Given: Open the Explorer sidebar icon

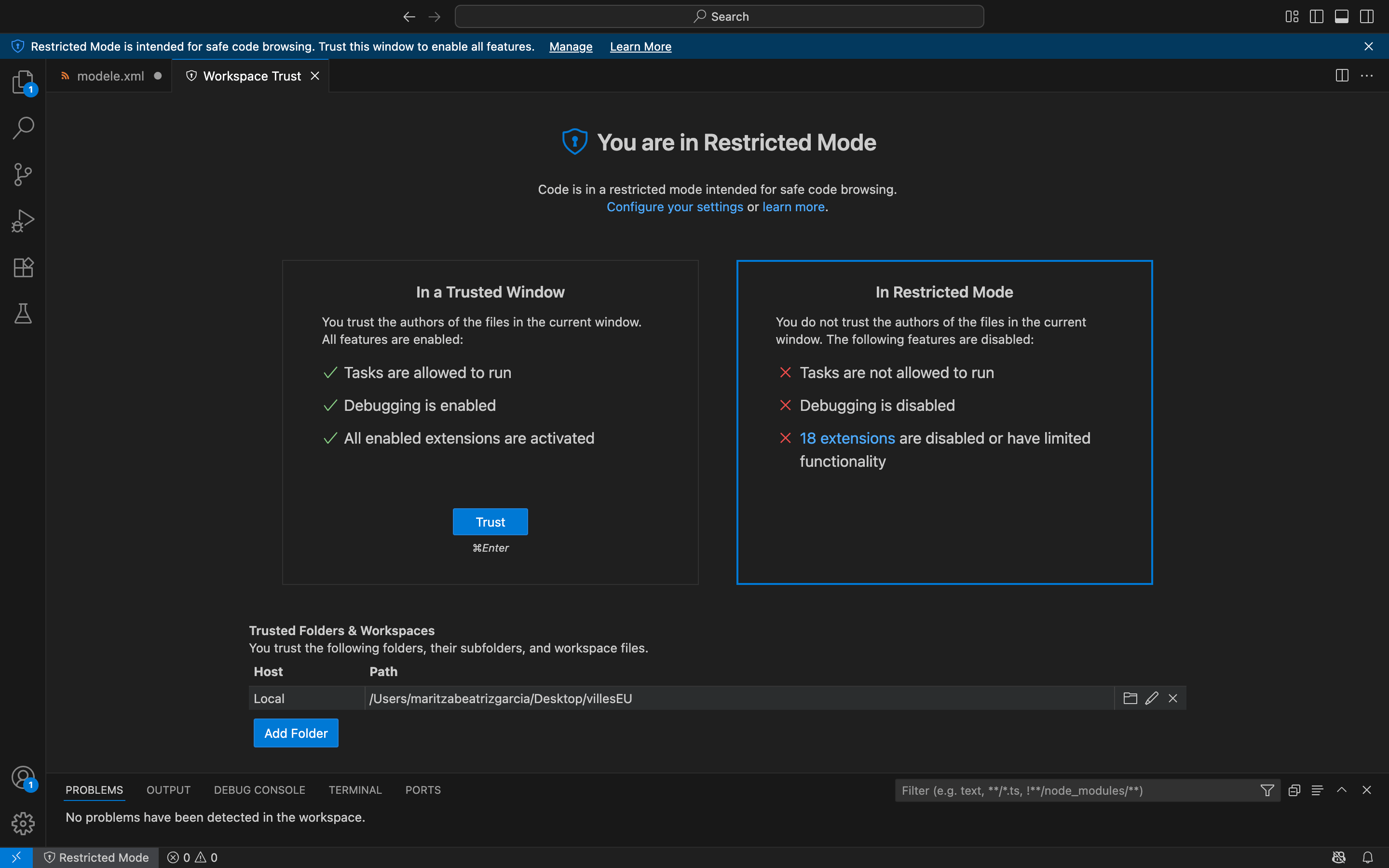Looking at the screenshot, I should coord(23,81).
